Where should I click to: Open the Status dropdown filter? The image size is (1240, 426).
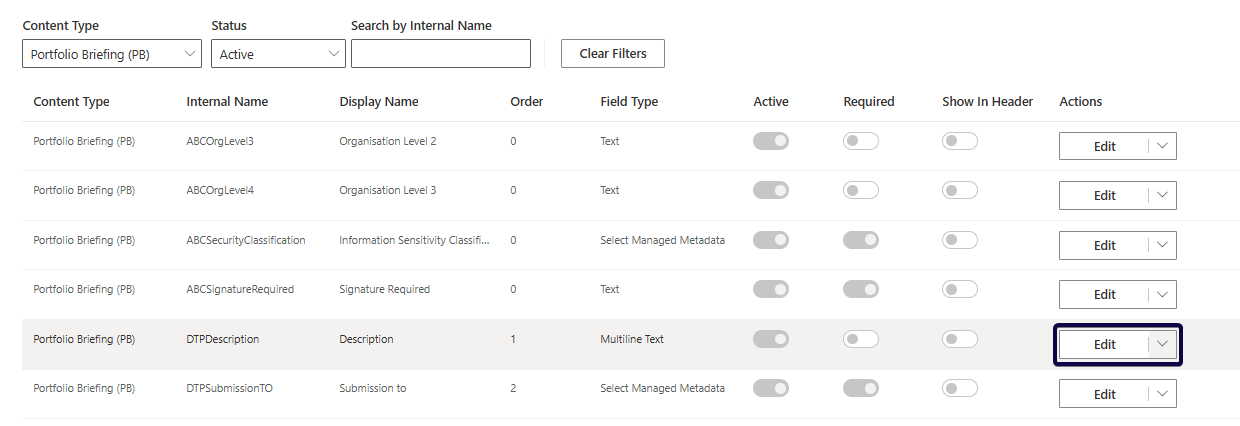click(278, 54)
